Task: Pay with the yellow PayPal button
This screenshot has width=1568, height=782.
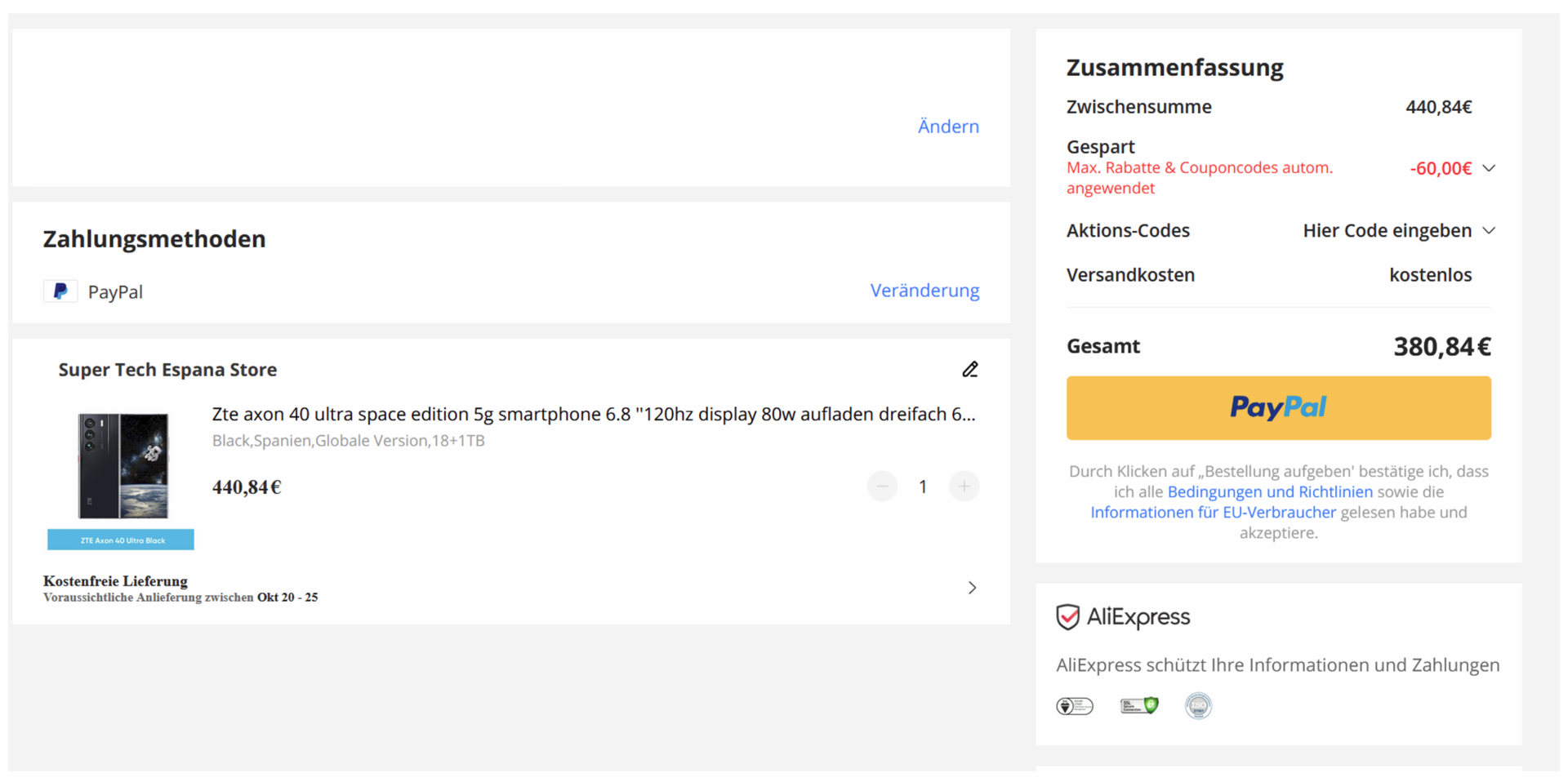Action: pyautogui.click(x=1278, y=408)
